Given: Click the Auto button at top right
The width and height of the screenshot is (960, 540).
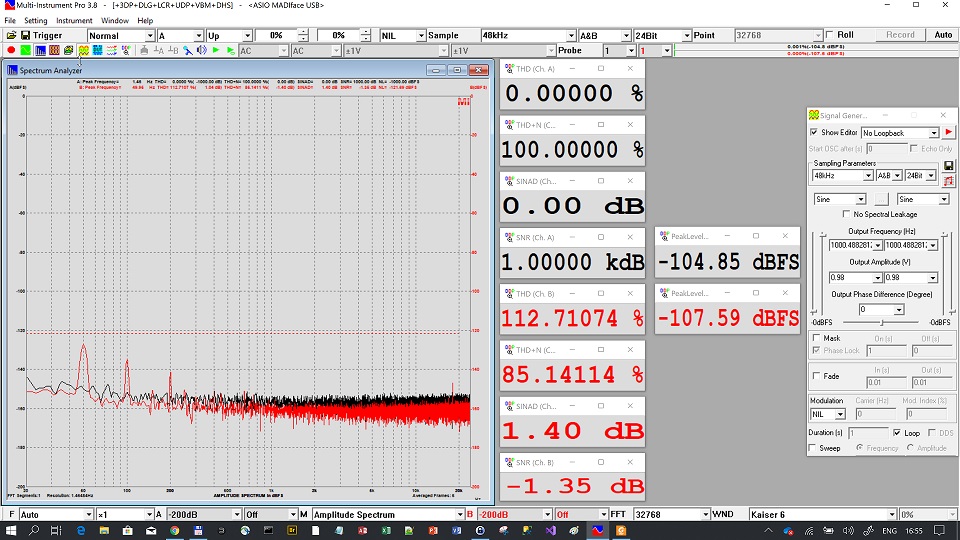Looking at the screenshot, I should point(943,35).
